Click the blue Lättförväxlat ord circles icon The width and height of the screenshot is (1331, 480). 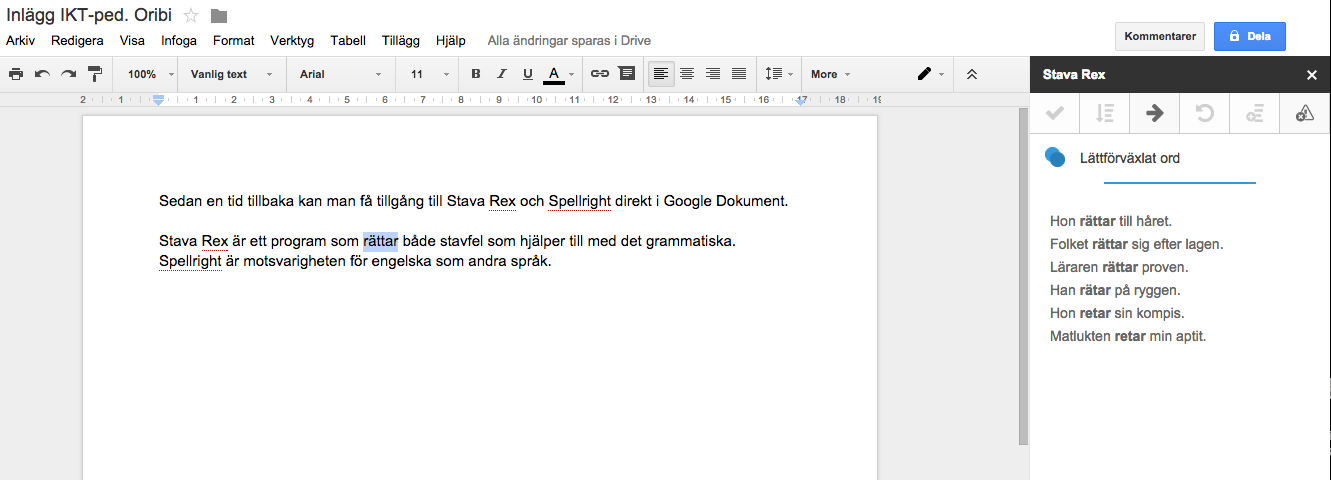1054,157
